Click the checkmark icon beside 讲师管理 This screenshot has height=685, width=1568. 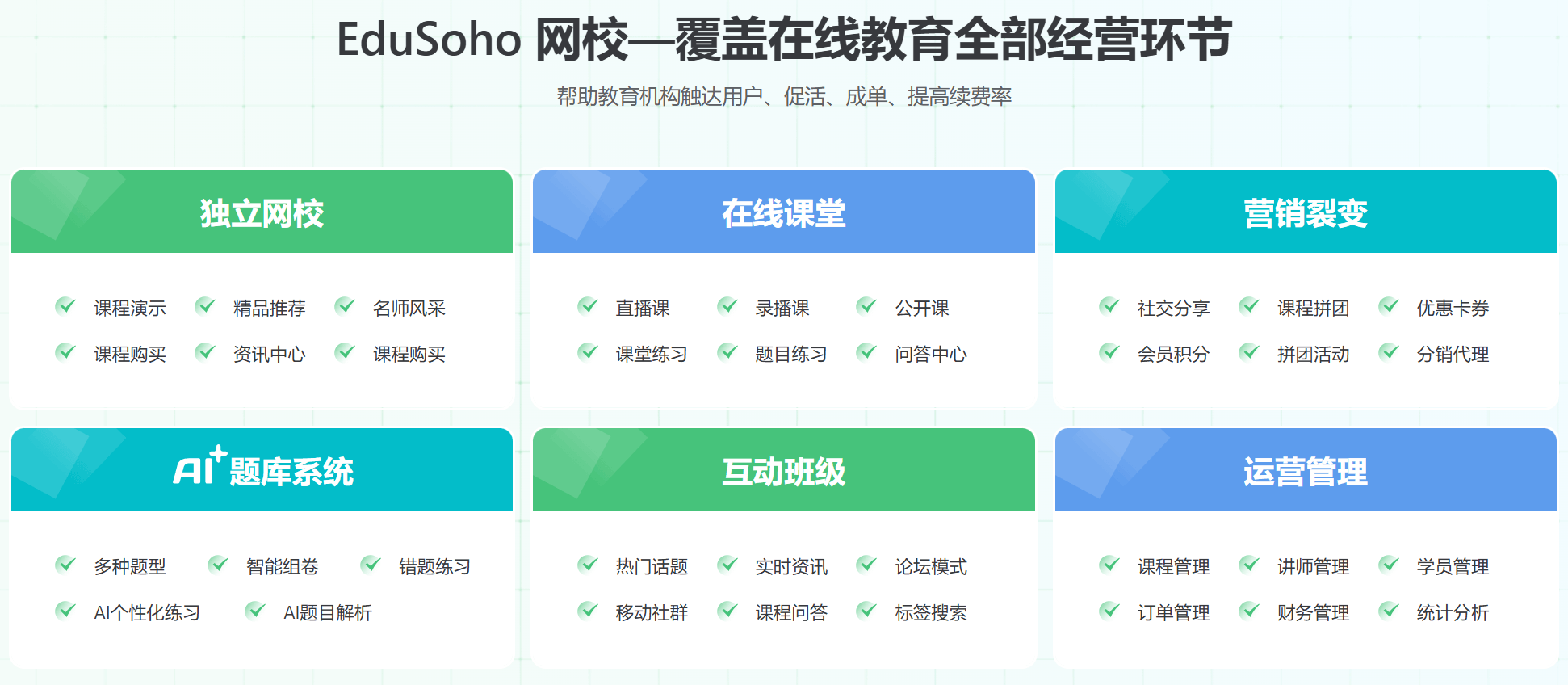(x=1249, y=565)
